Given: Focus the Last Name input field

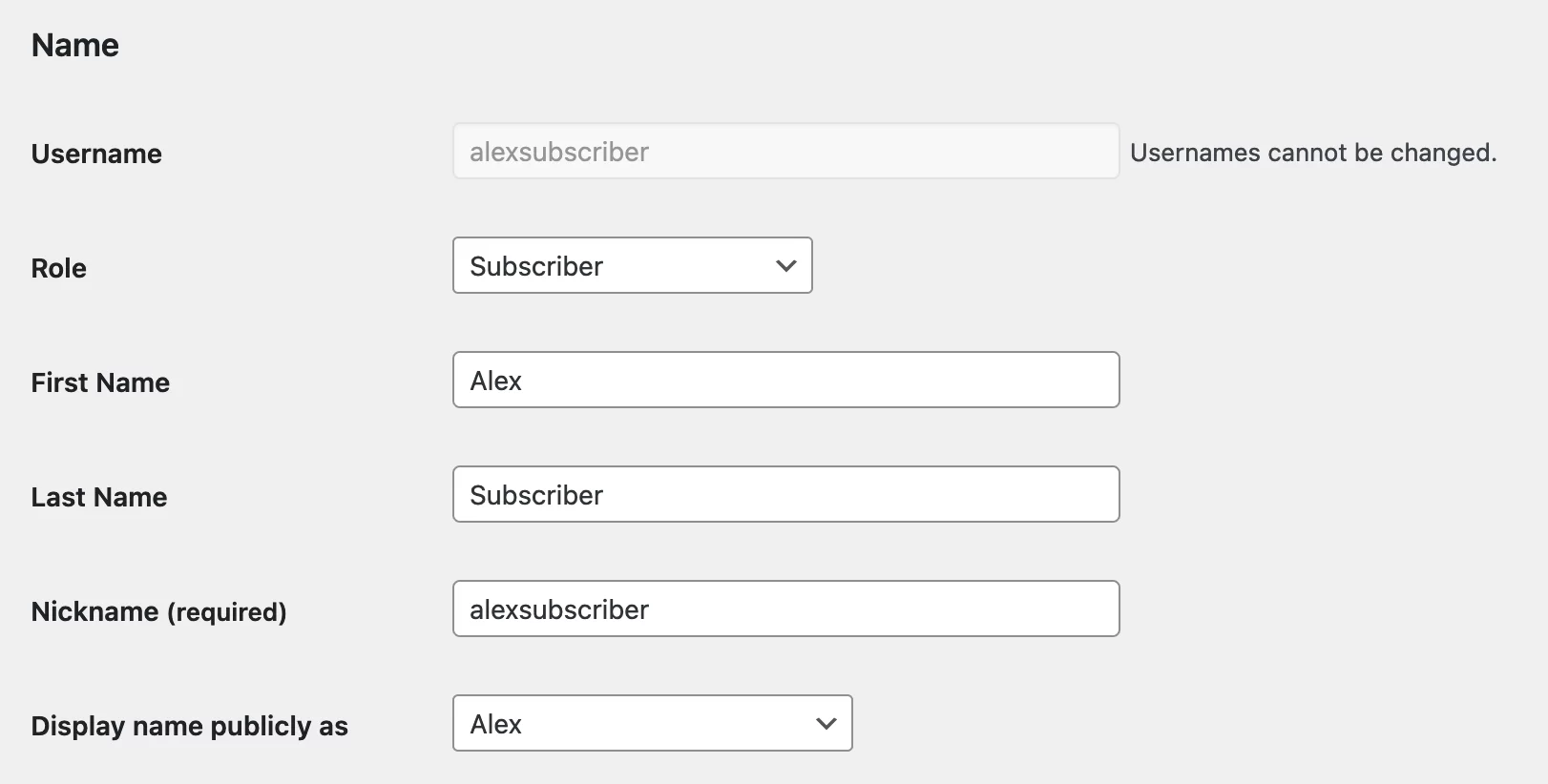Looking at the screenshot, I should (786, 494).
